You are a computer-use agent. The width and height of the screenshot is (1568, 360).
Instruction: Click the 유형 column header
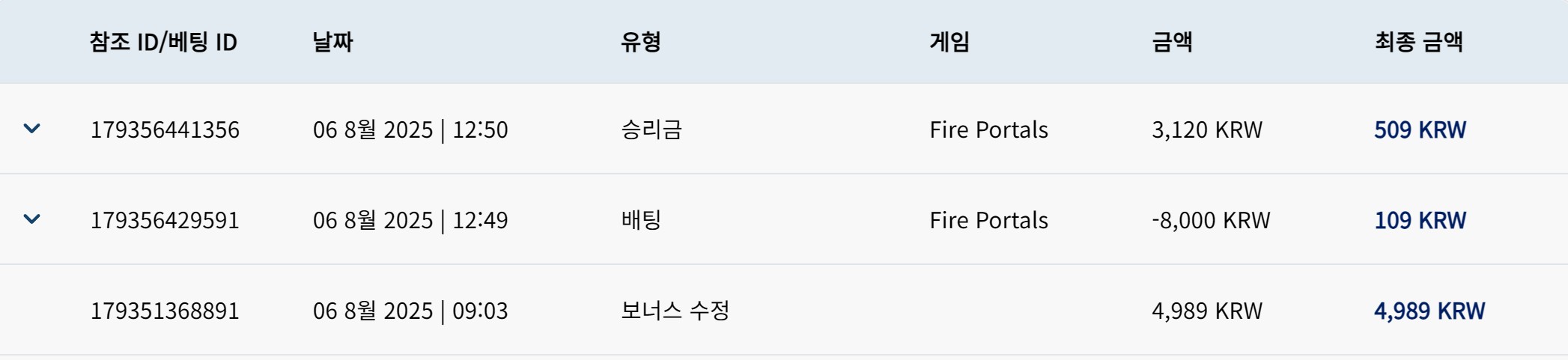point(641,42)
